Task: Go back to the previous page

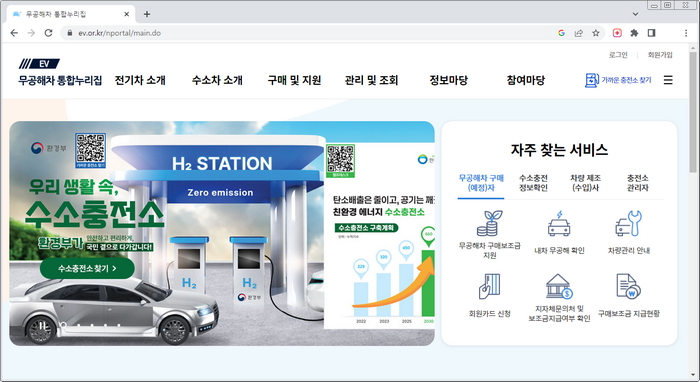Action: [x=14, y=33]
